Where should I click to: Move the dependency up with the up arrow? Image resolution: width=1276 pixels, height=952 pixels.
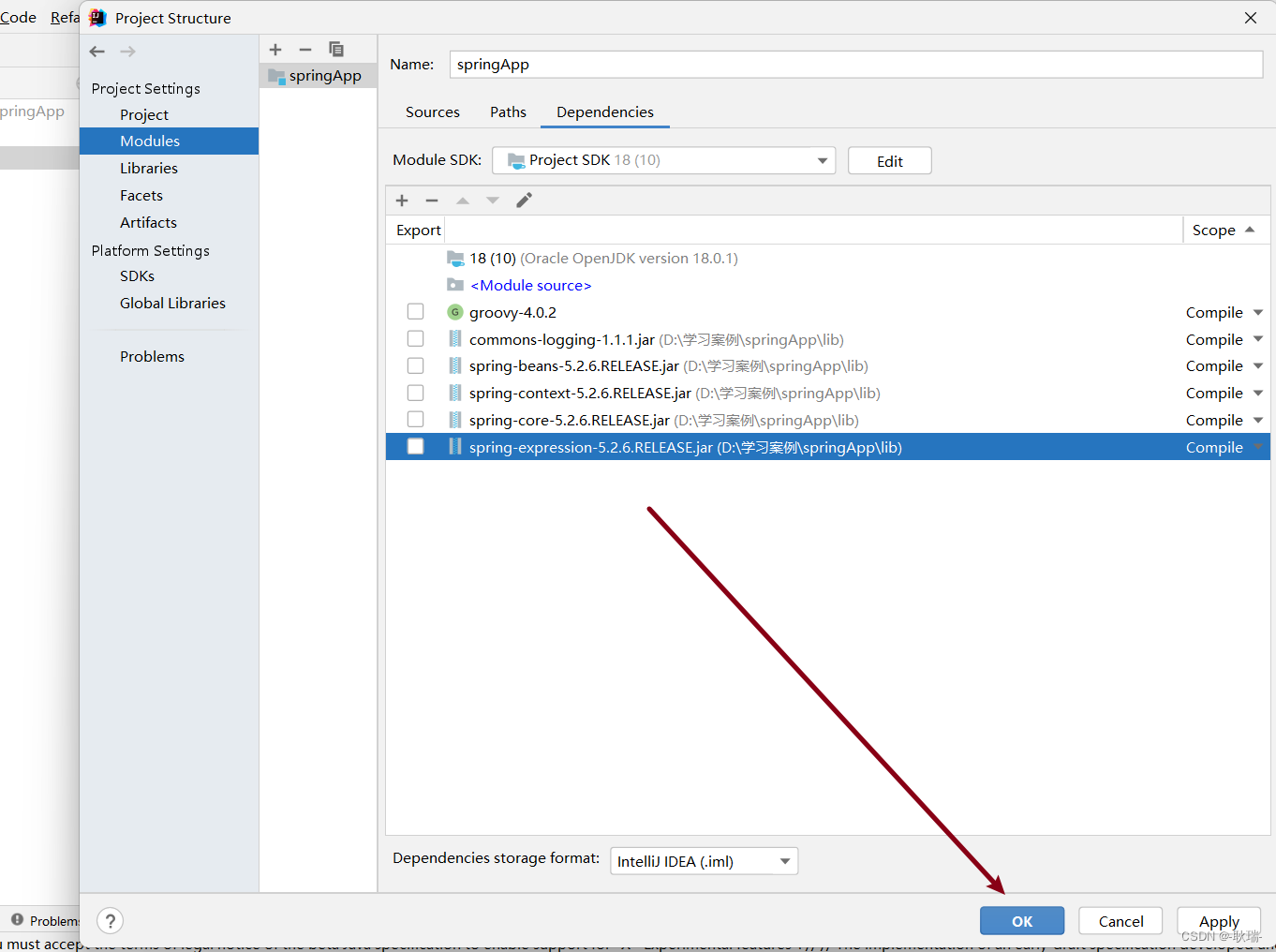(463, 201)
